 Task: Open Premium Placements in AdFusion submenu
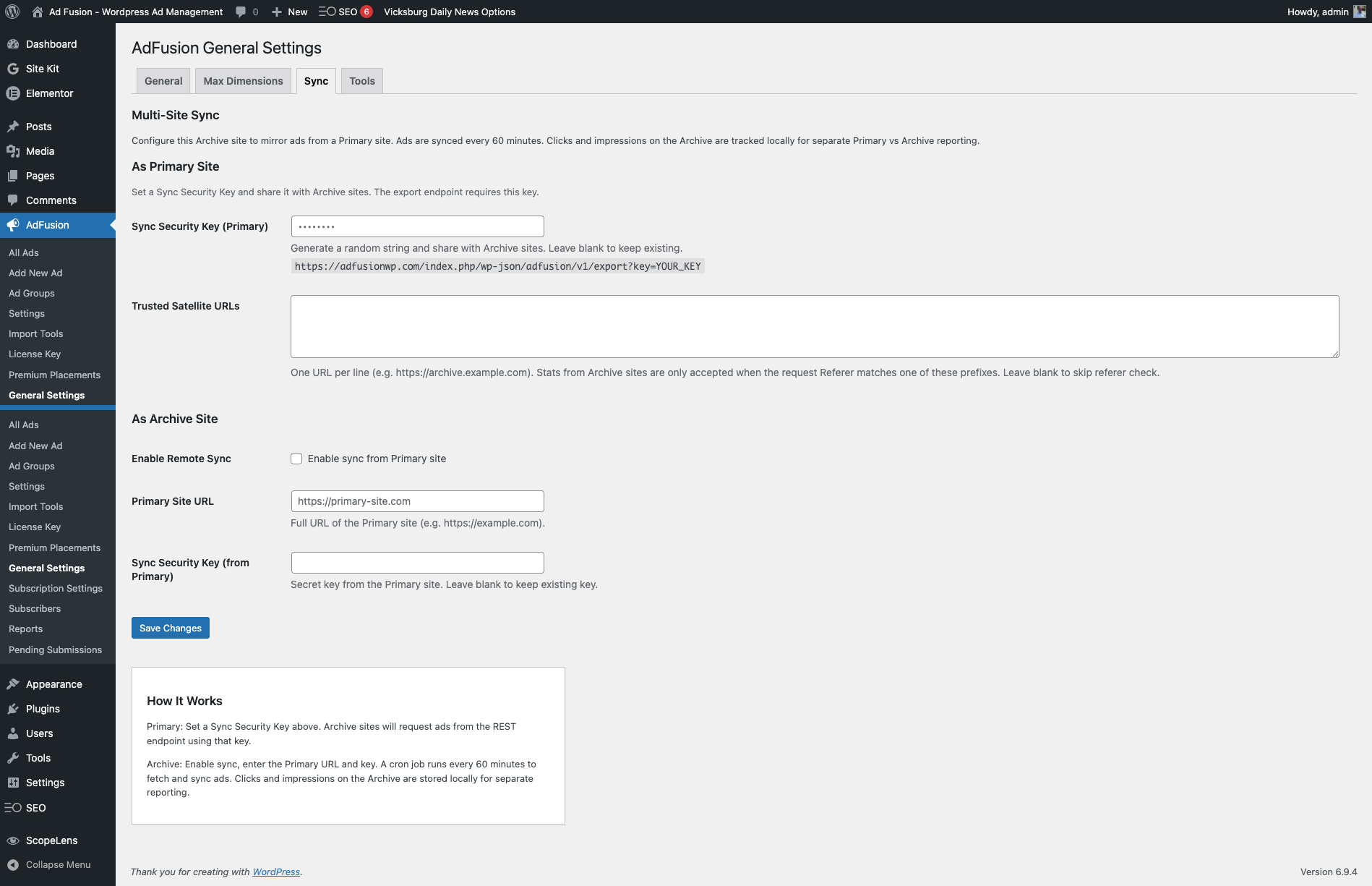[54, 375]
